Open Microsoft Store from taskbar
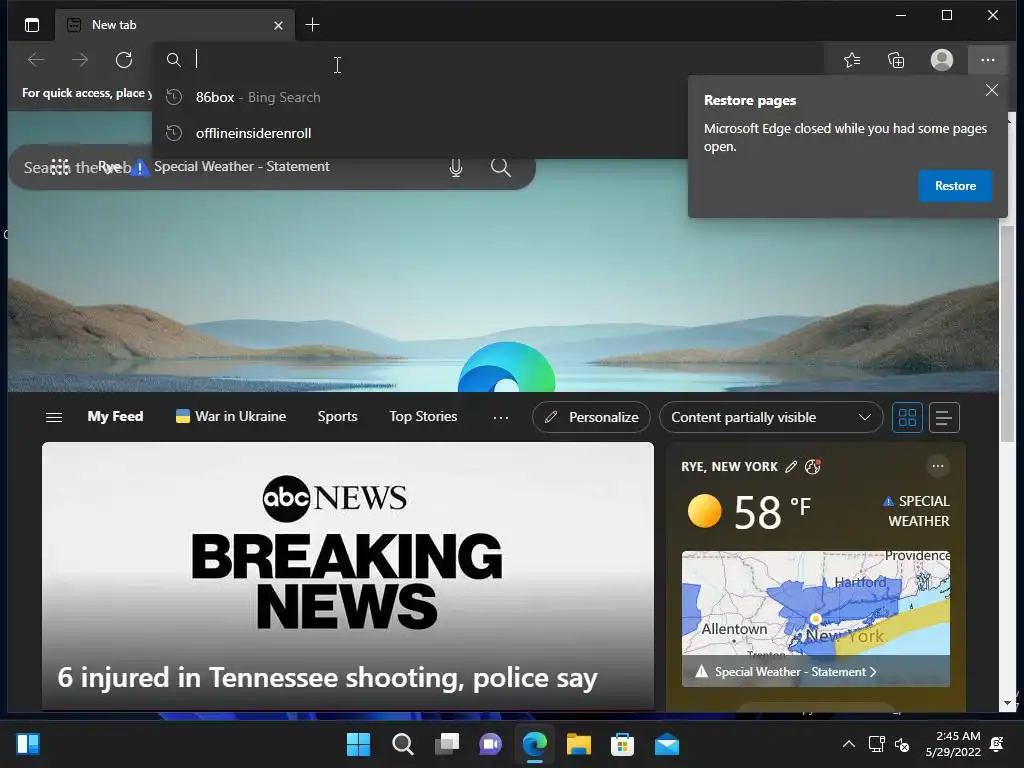The width and height of the screenshot is (1024, 768). pyautogui.click(x=622, y=744)
